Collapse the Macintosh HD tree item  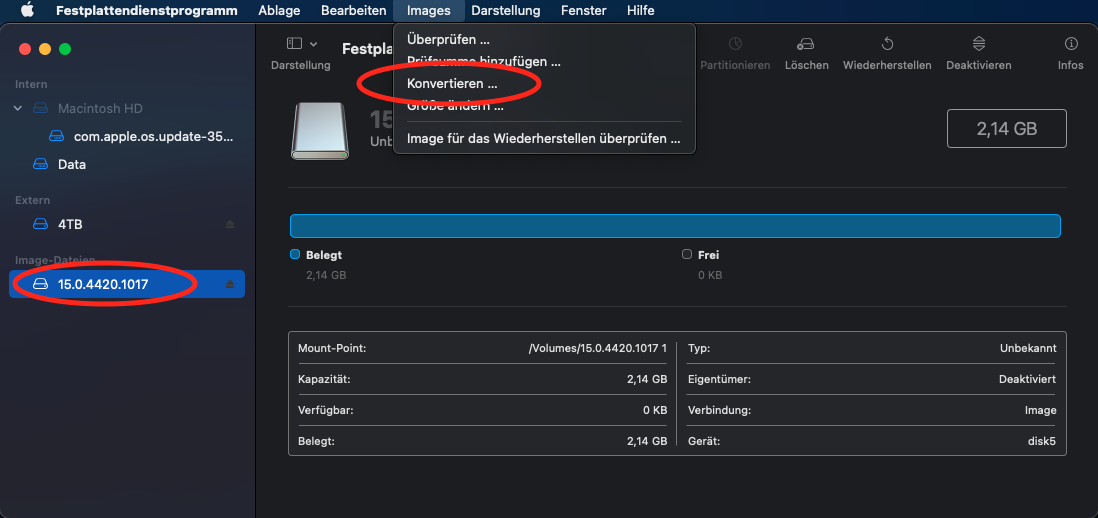(x=18, y=108)
